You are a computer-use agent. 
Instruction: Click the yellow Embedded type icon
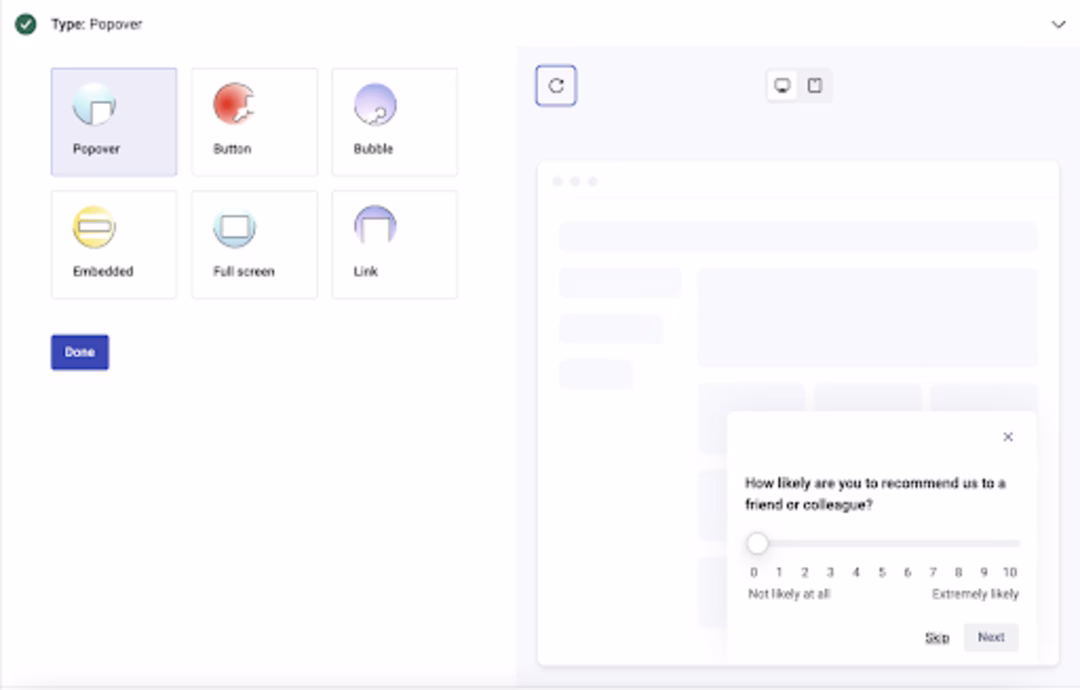[x=94, y=227]
